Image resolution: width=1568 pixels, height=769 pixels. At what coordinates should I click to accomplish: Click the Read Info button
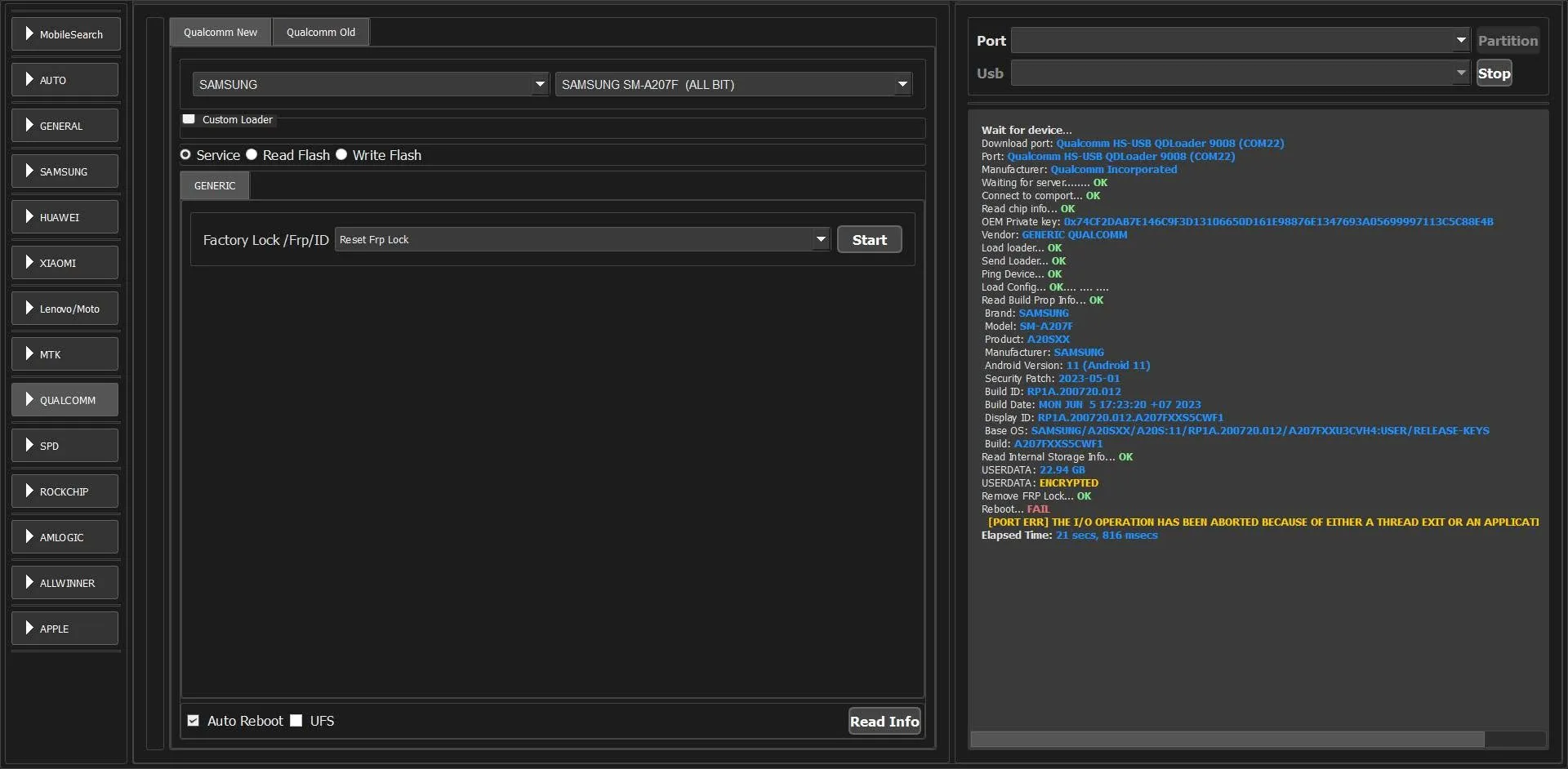(884, 721)
